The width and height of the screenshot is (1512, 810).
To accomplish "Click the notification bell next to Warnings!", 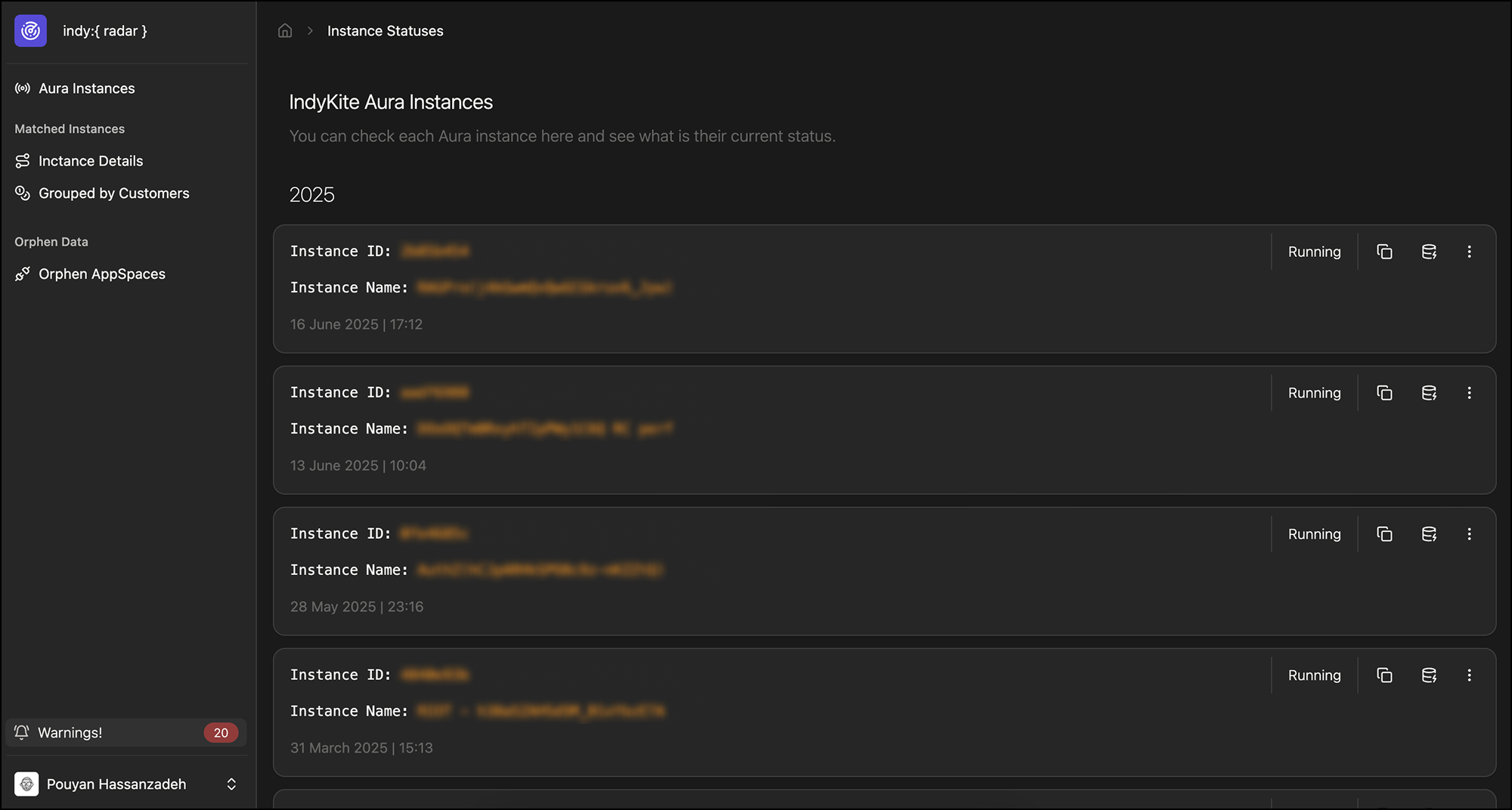I will click(x=21, y=732).
